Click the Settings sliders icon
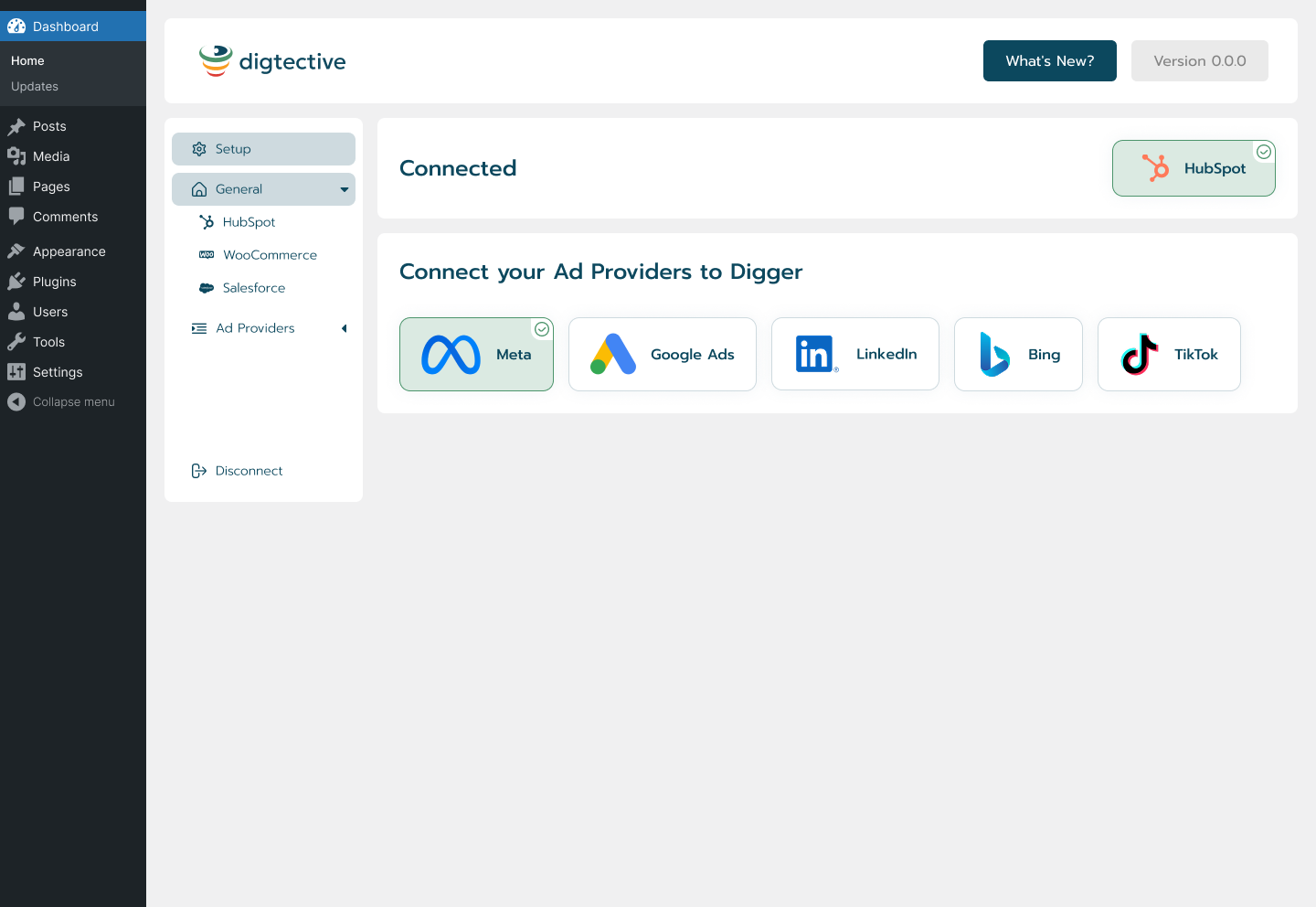Image resolution: width=1316 pixels, height=907 pixels. pos(16,372)
